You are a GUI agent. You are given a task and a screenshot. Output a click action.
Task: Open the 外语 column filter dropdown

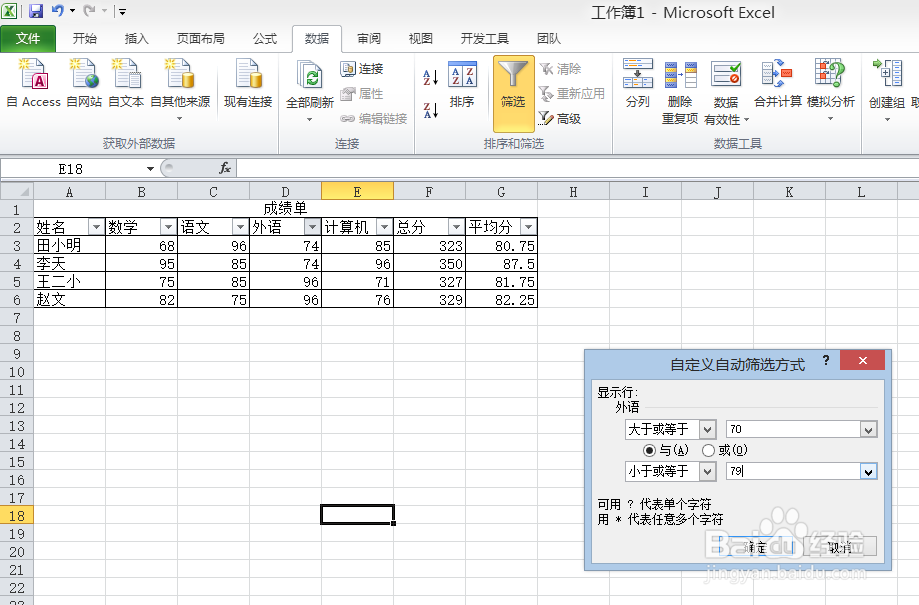tap(312, 227)
